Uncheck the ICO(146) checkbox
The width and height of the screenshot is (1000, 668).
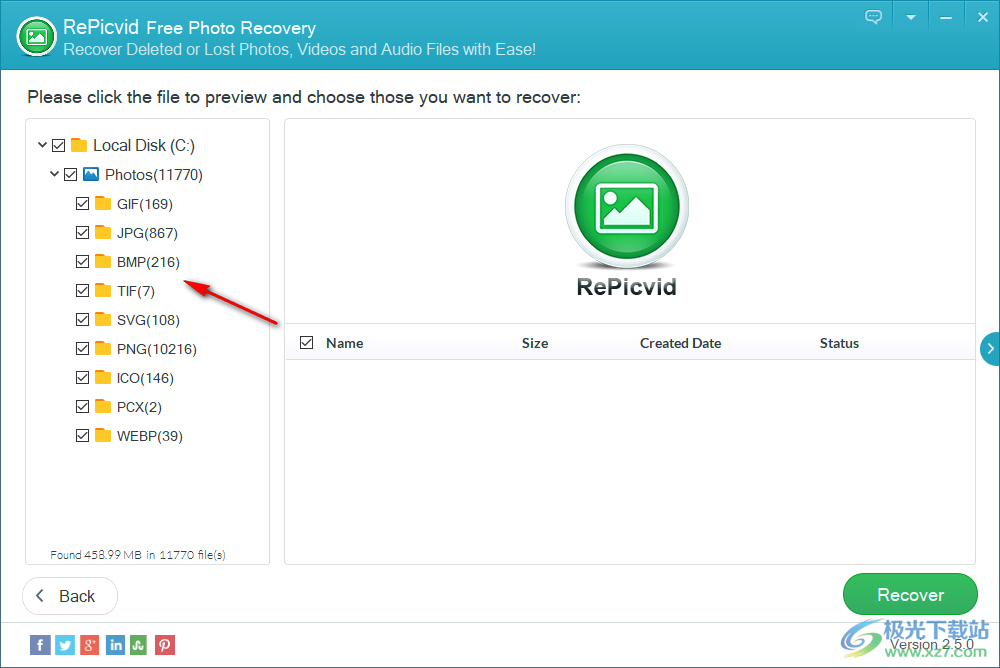(82, 378)
